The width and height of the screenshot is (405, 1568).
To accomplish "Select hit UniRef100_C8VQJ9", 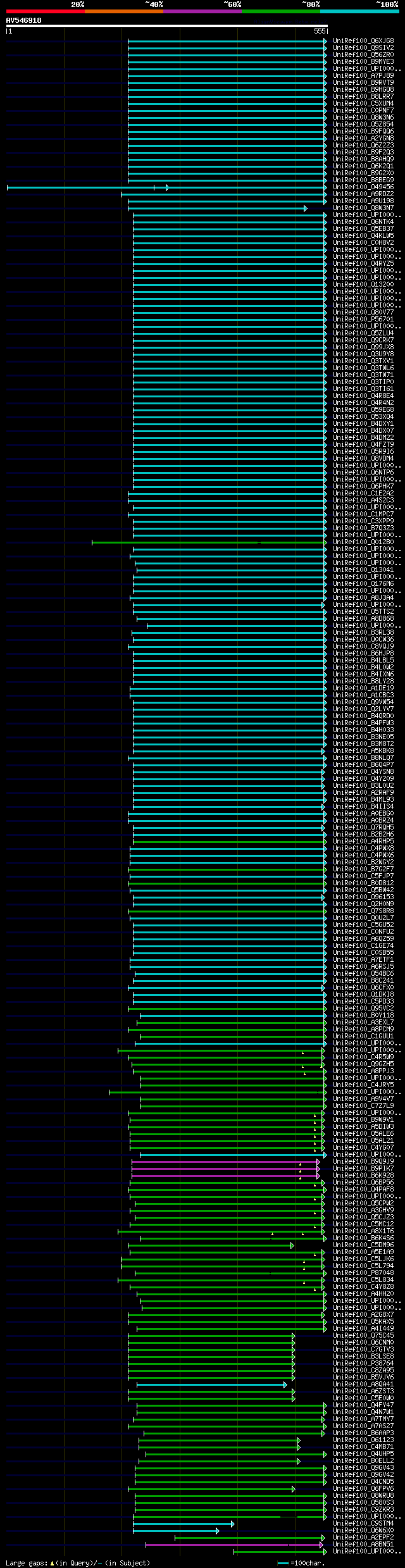I will (363, 646).
